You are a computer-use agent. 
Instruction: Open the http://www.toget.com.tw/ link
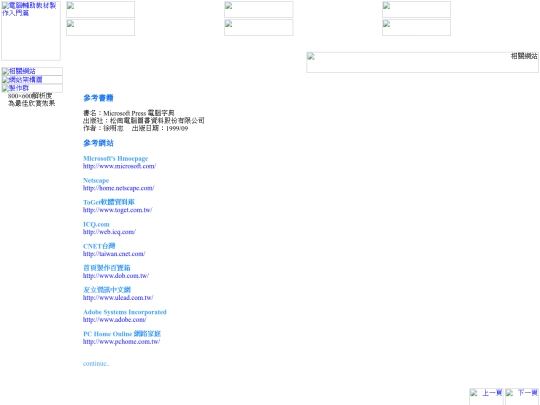tap(117, 210)
